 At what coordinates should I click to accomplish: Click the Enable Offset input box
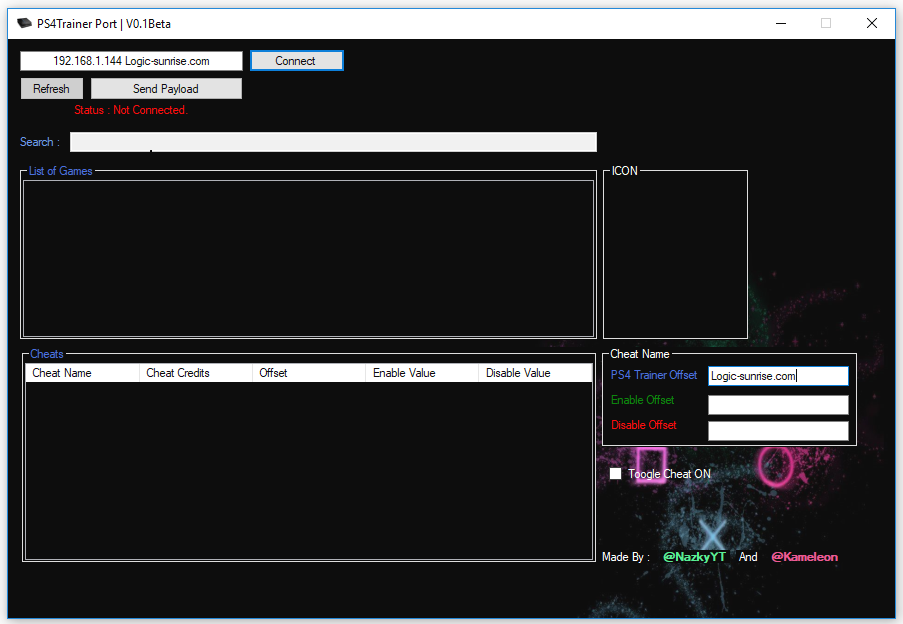coord(778,405)
